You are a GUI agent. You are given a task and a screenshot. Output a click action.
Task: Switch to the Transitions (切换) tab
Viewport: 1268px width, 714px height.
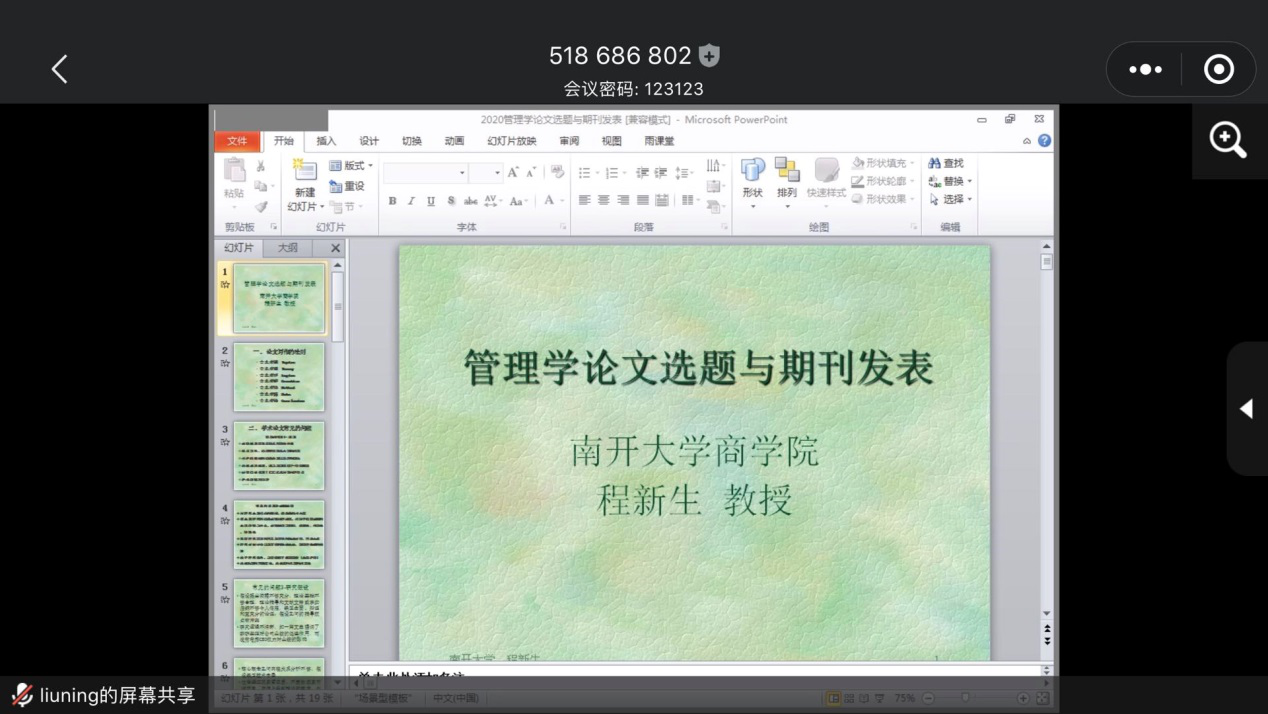pyautogui.click(x=412, y=141)
